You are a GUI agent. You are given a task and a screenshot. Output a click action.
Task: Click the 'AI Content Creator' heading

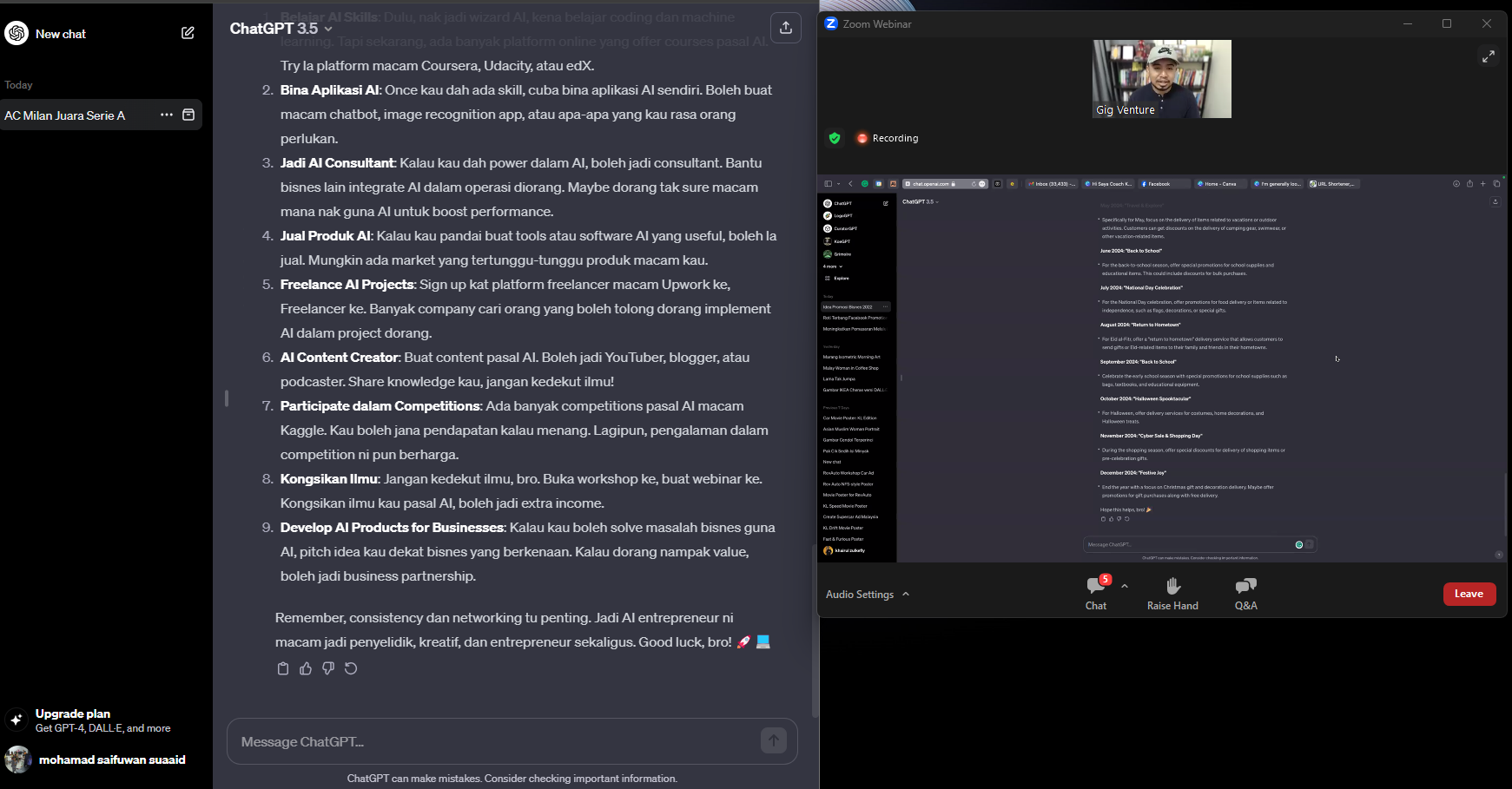coord(339,357)
